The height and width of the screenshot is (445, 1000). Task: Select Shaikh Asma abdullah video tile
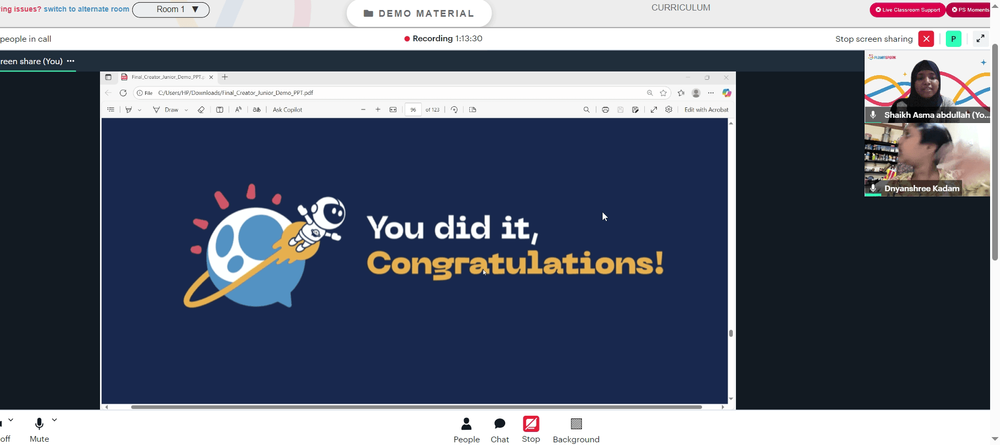point(927,87)
